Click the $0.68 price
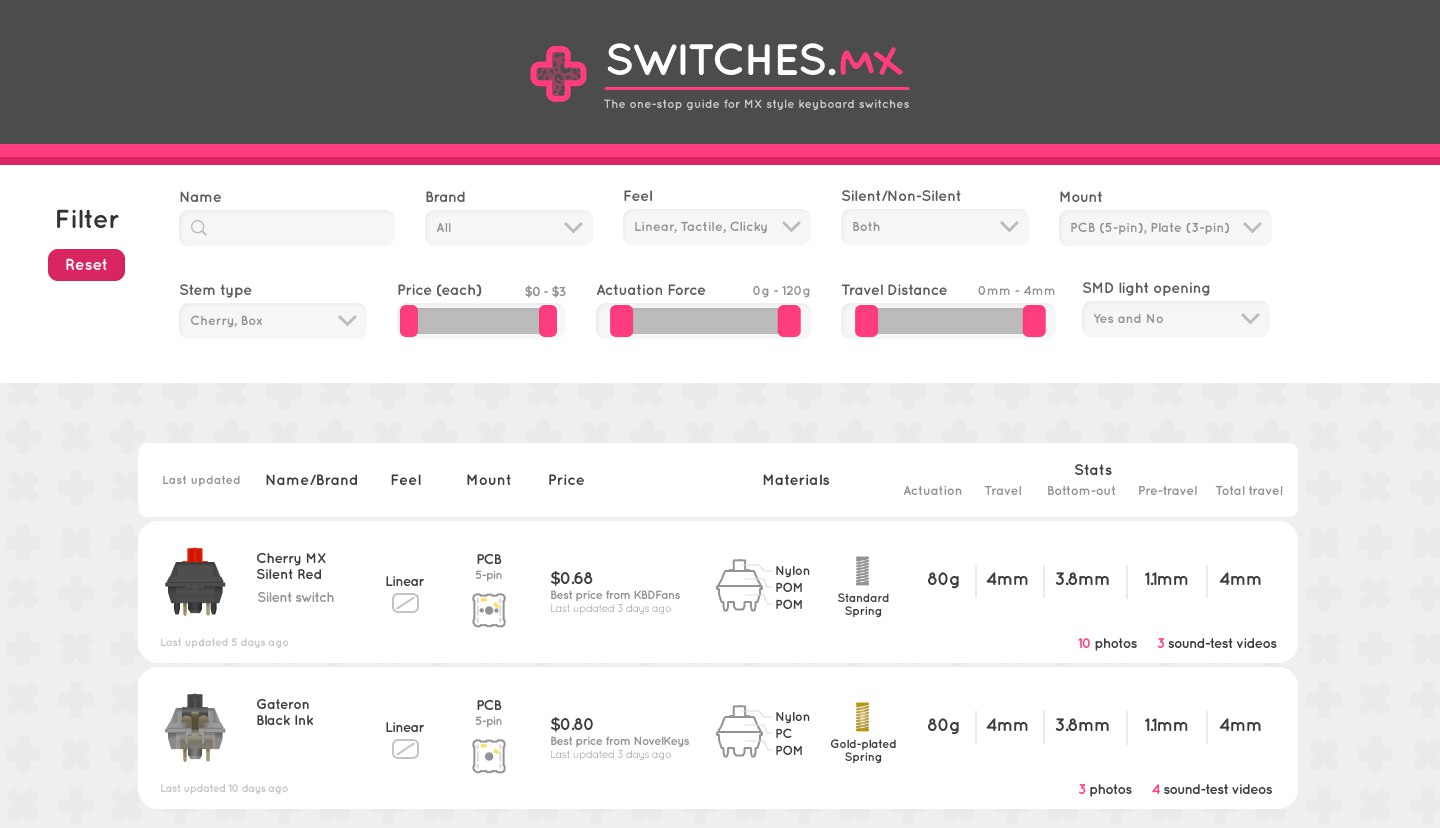This screenshot has width=1440, height=828. tap(571, 578)
